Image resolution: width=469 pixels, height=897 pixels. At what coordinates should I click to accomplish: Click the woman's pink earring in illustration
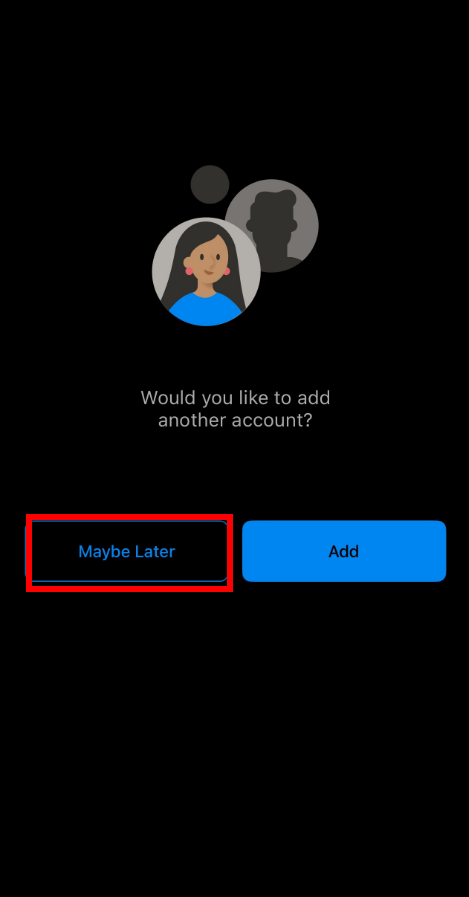pos(189,271)
